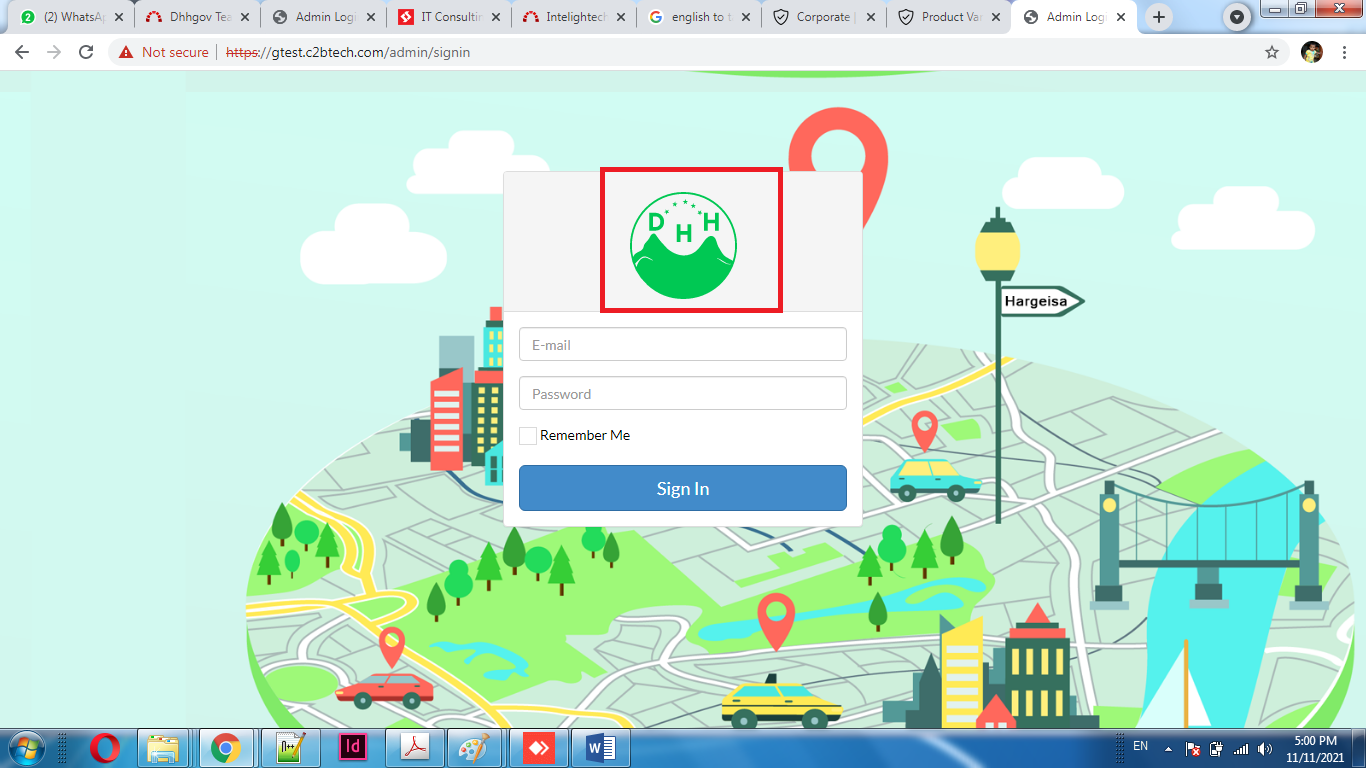This screenshot has height=768, width=1366.
Task: Open the notepad editor taskbar icon
Action: point(290,748)
